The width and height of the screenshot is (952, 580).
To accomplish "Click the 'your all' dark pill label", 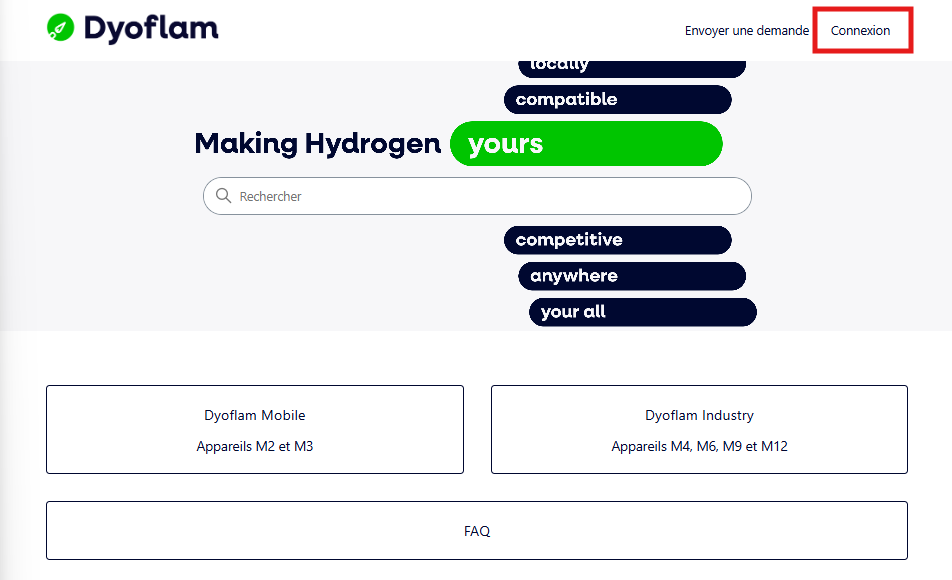I will click(643, 312).
